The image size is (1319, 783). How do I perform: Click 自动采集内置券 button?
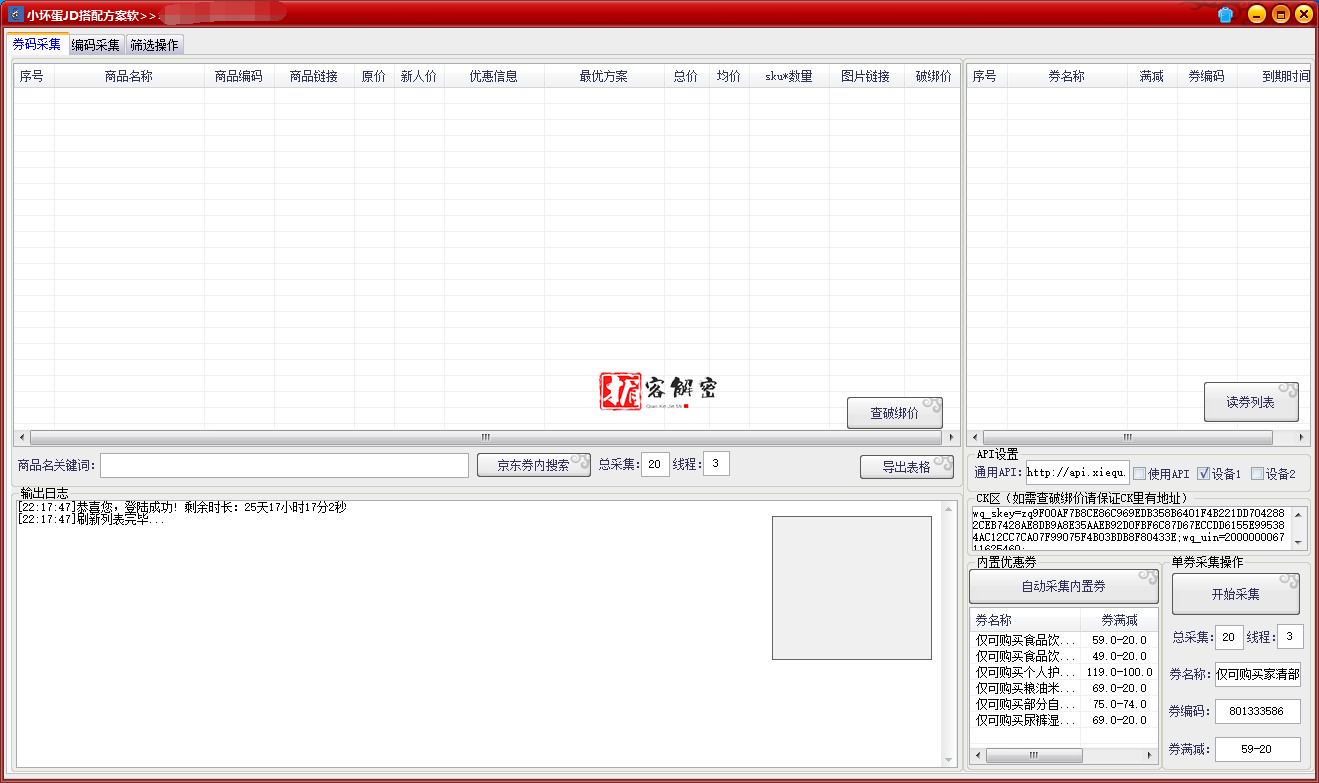tap(1063, 586)
